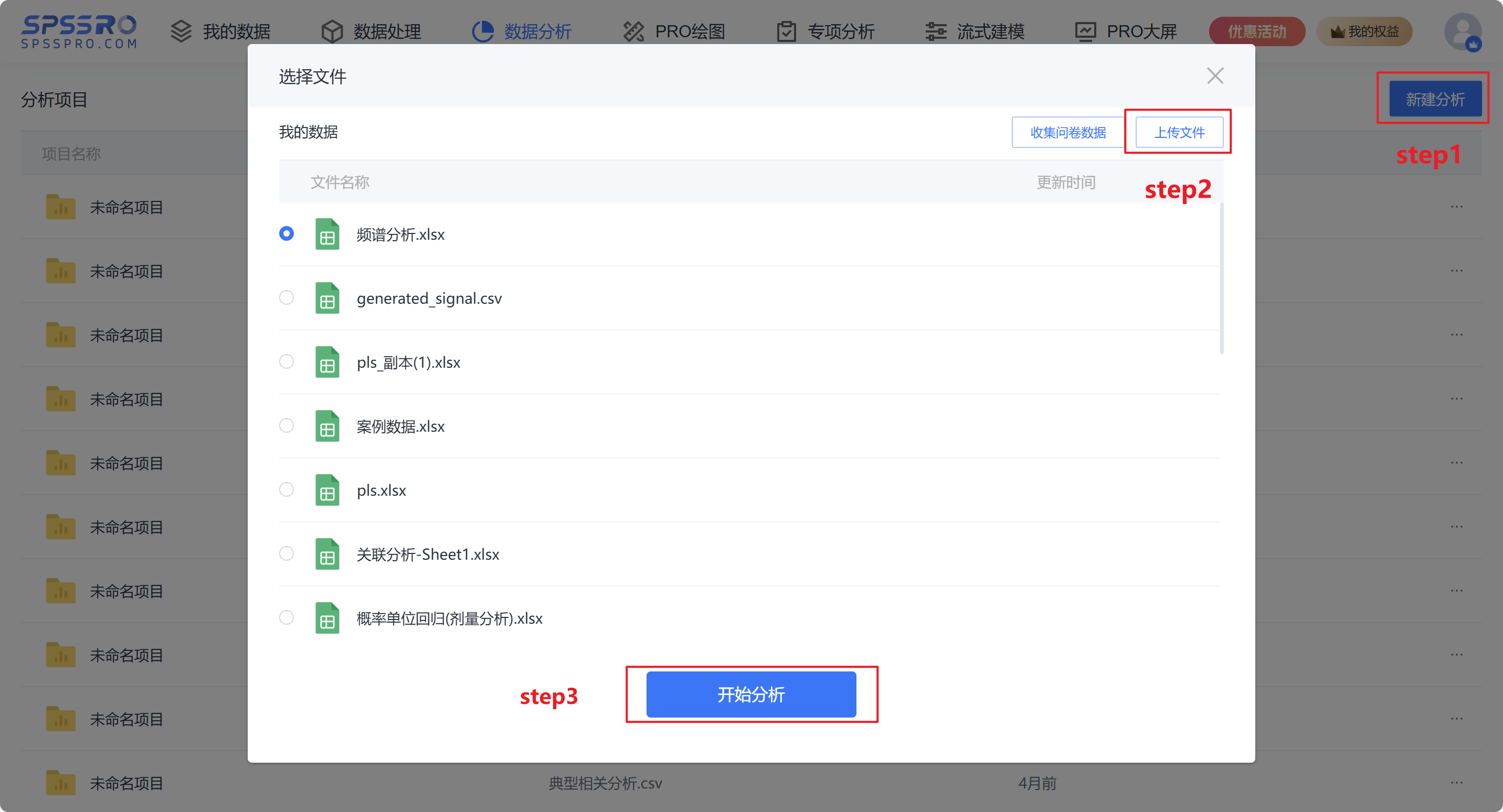Viewport: 1503px width, 812px height.
Task: Open the more menu of the seventh project row
Action: (x=1456, y=591)
